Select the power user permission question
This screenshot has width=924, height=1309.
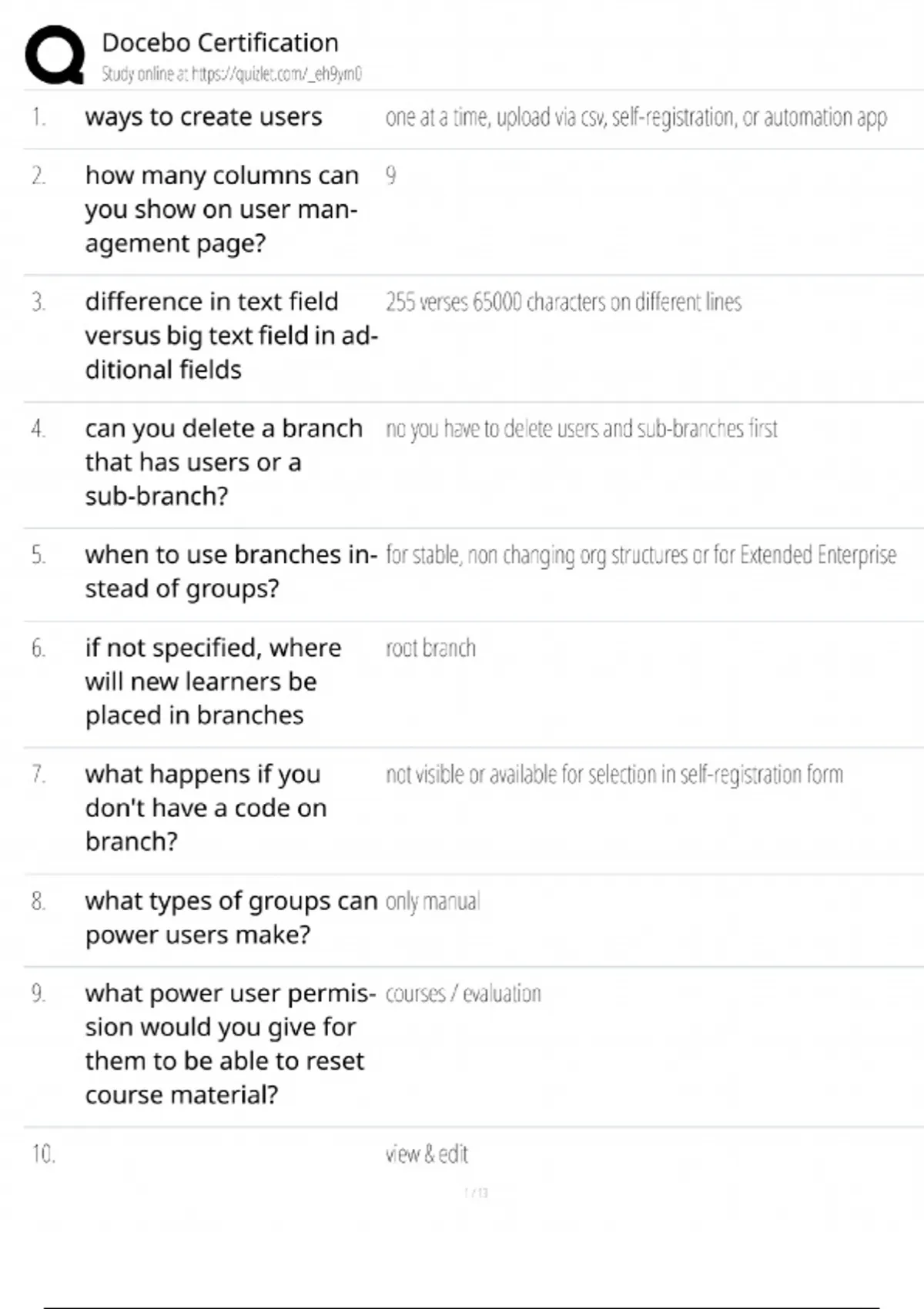pyautogui.click(x=229, y=1044)
